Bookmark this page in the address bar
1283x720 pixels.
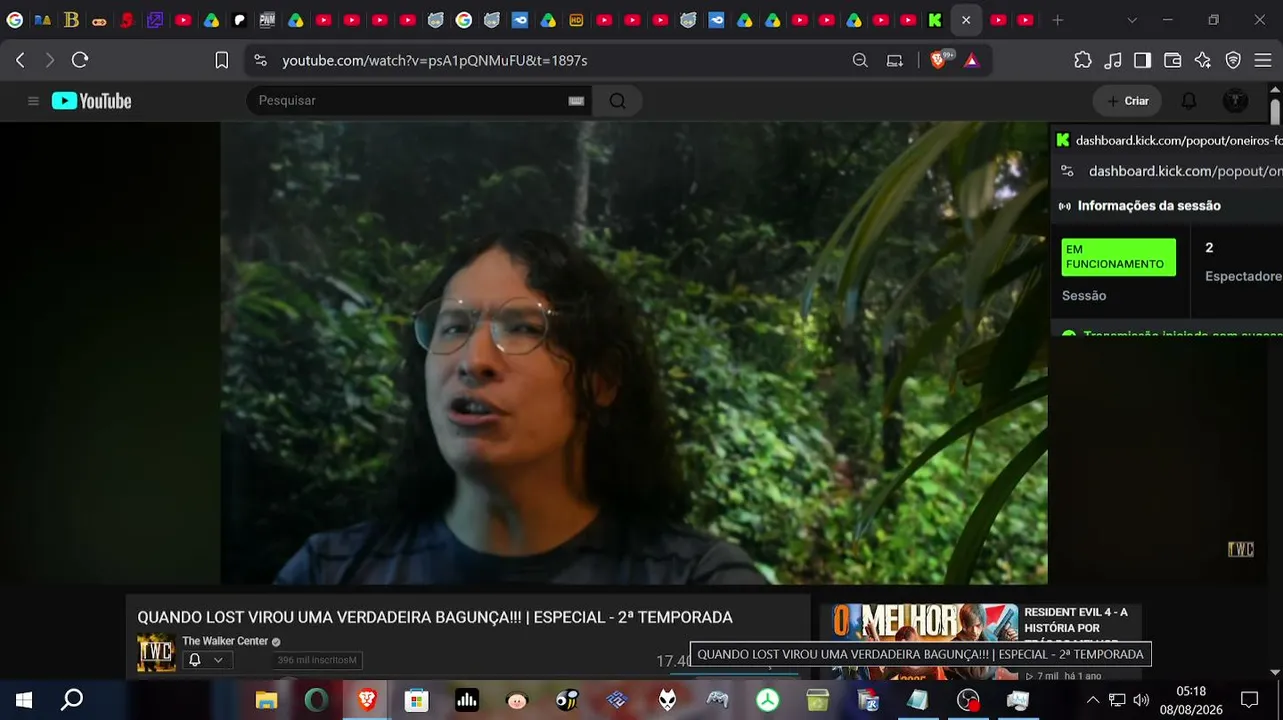[x=222, y=60]
